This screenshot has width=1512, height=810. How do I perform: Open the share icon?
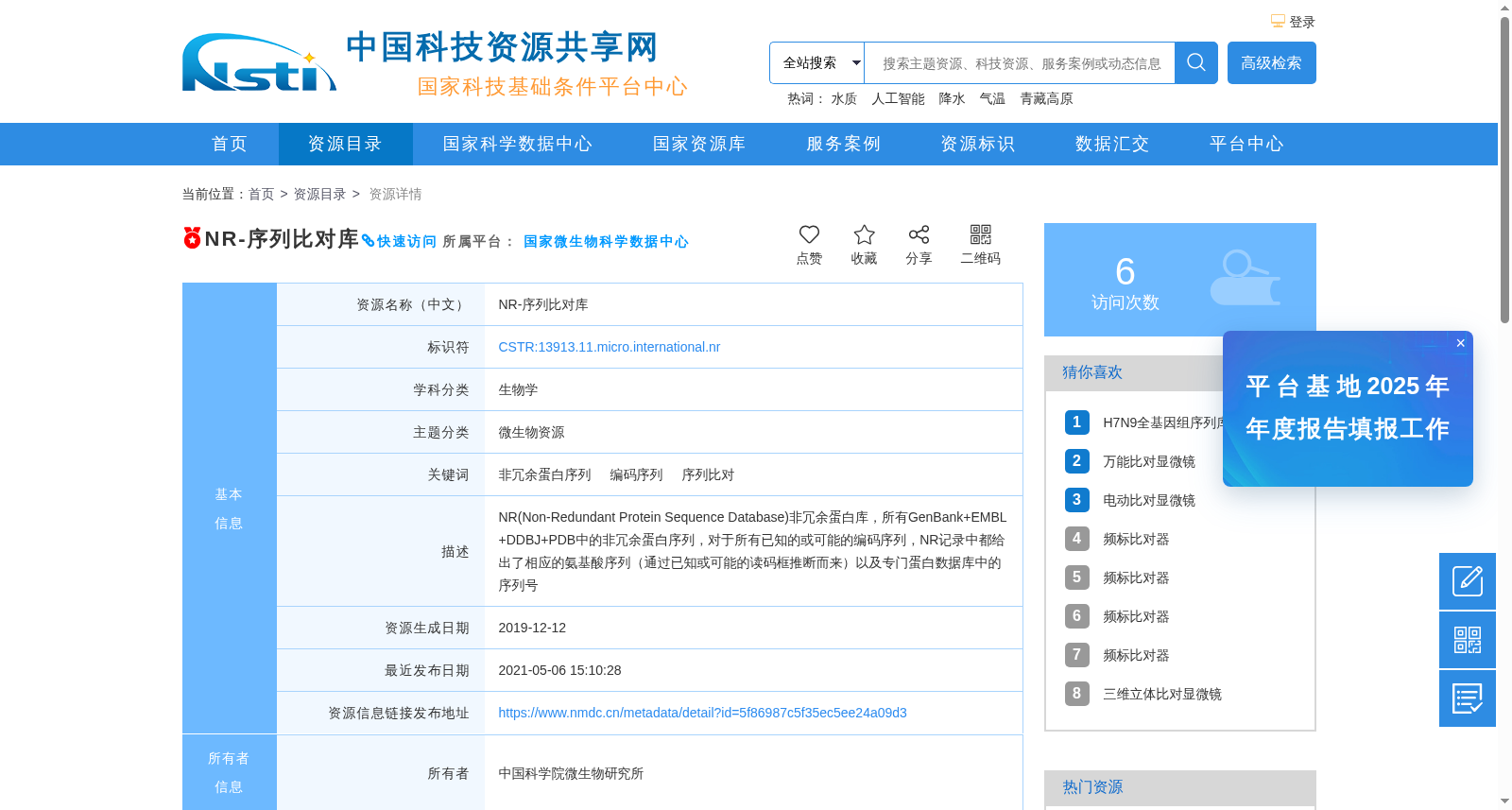click(919, 234)
